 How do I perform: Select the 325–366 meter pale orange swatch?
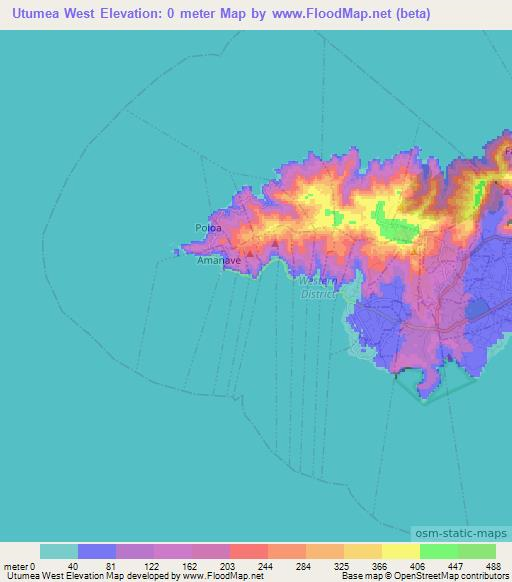363,552
